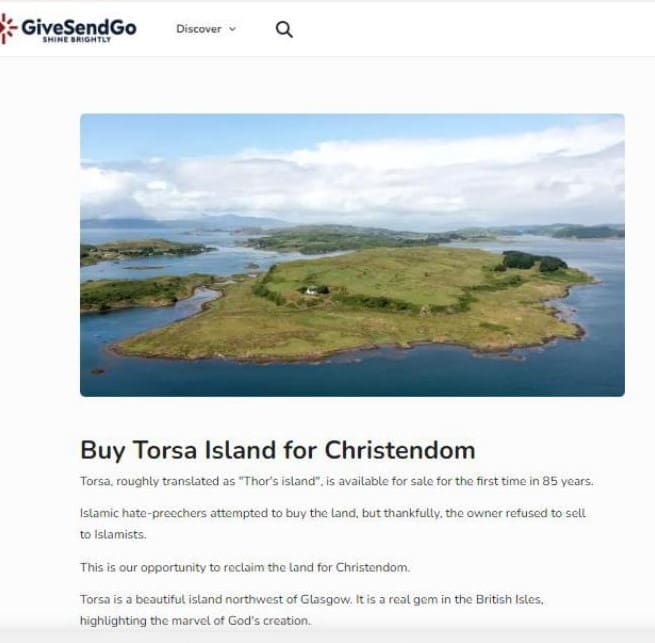
Task: Click the 'to Islamists.' text line
Action: point(113,534)
